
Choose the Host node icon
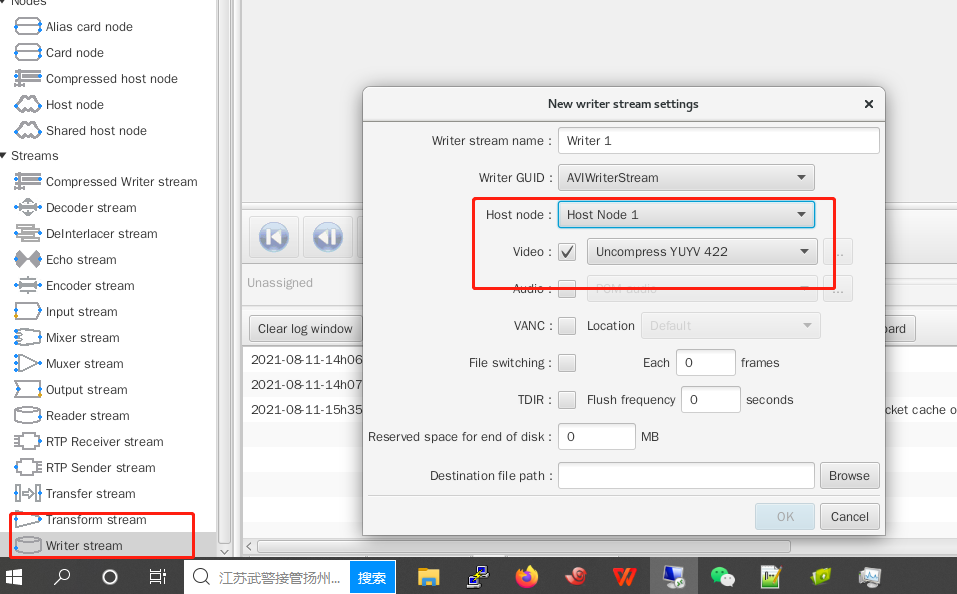(x=27, y=104)
